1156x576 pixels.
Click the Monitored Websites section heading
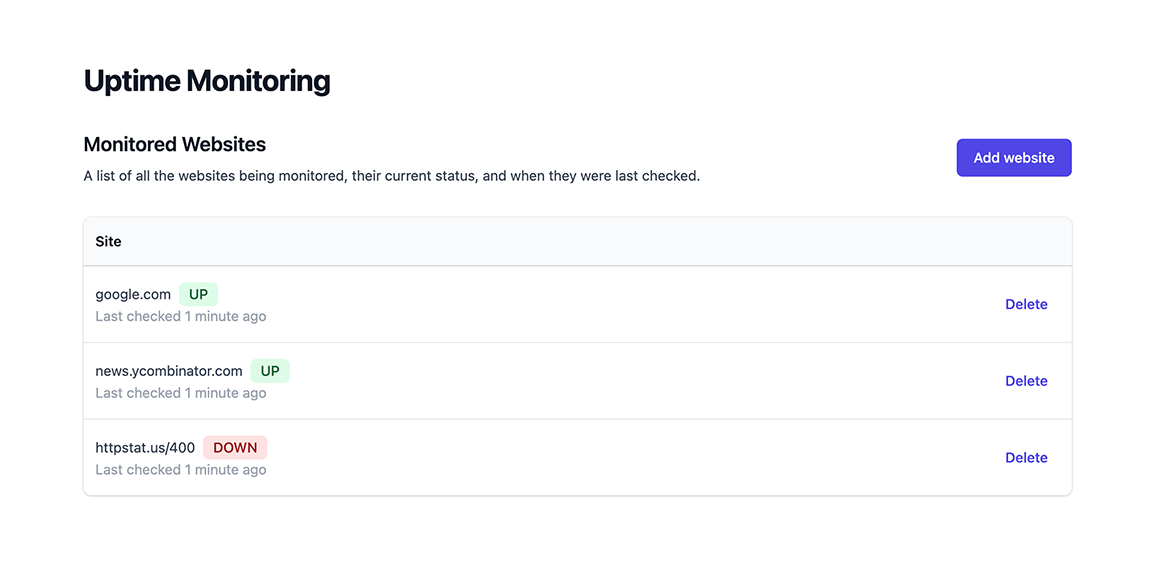click(174, 144)
